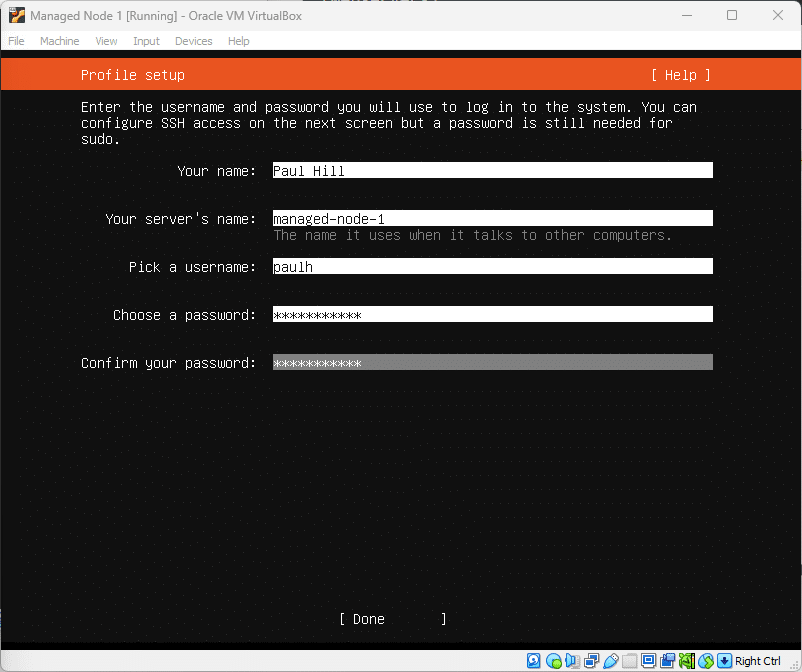Click the Help button in installer header
The height and width of the screenshot is (672, 802).
click(x=680, y=75)
